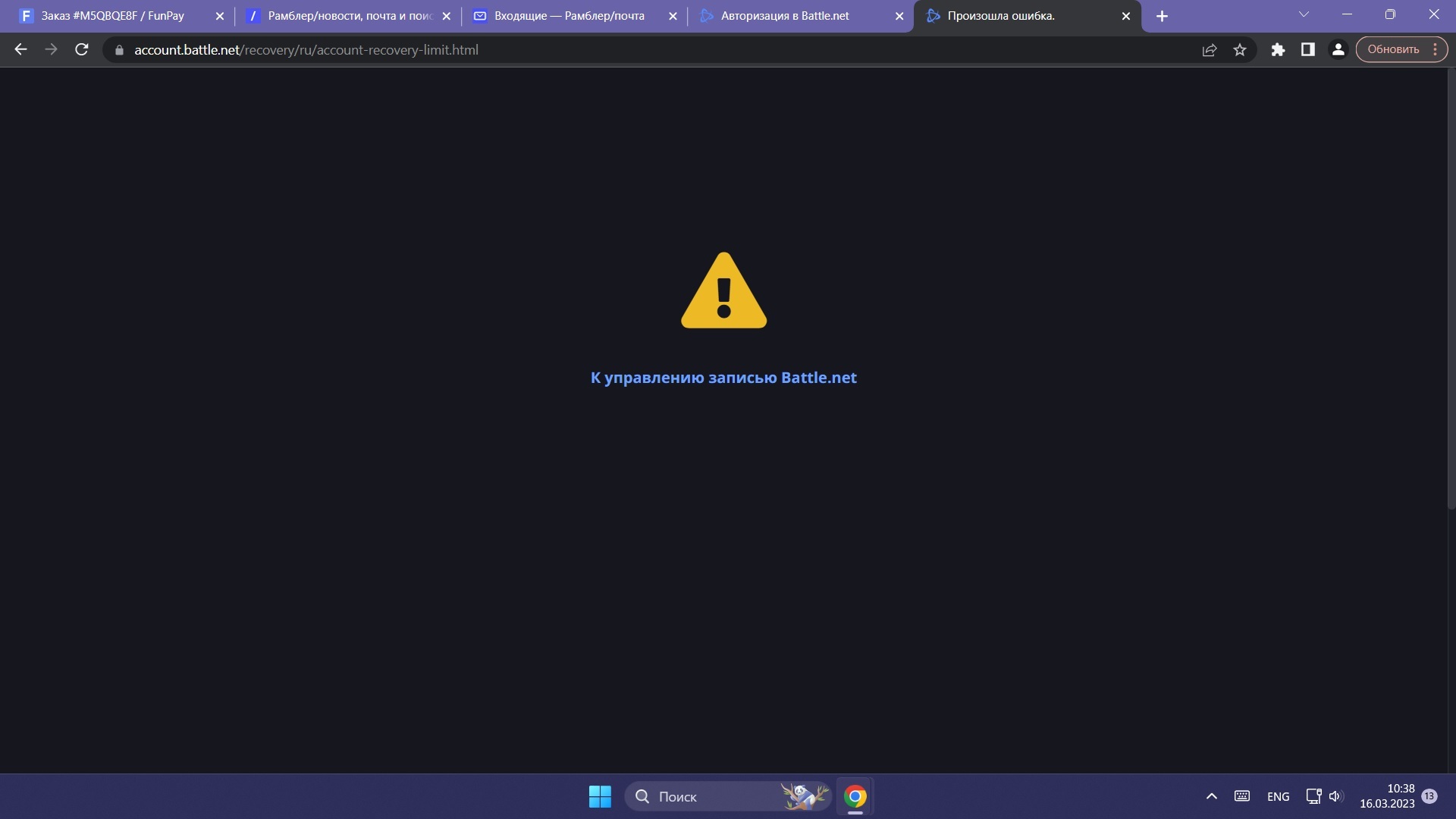
Task: Open the network status tray icon
Action: [x=1313, y=796]
